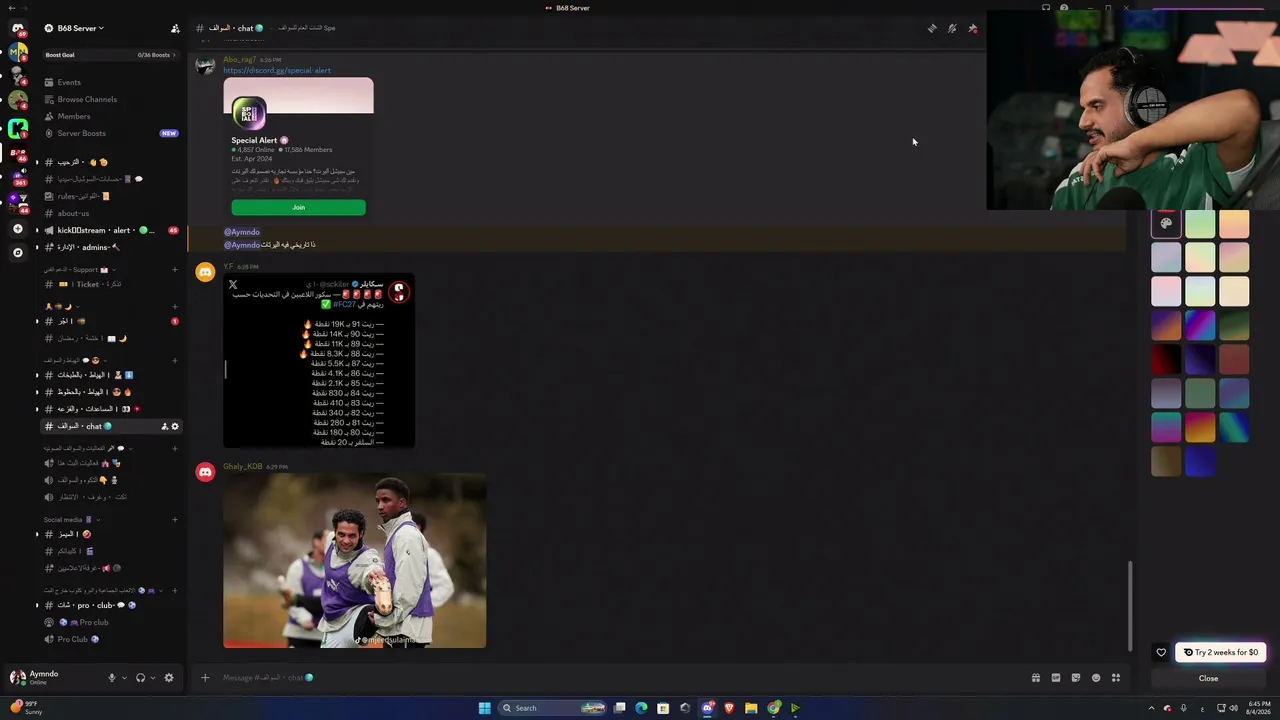Click the invite people icon beside B68 Server

[175, 28]
